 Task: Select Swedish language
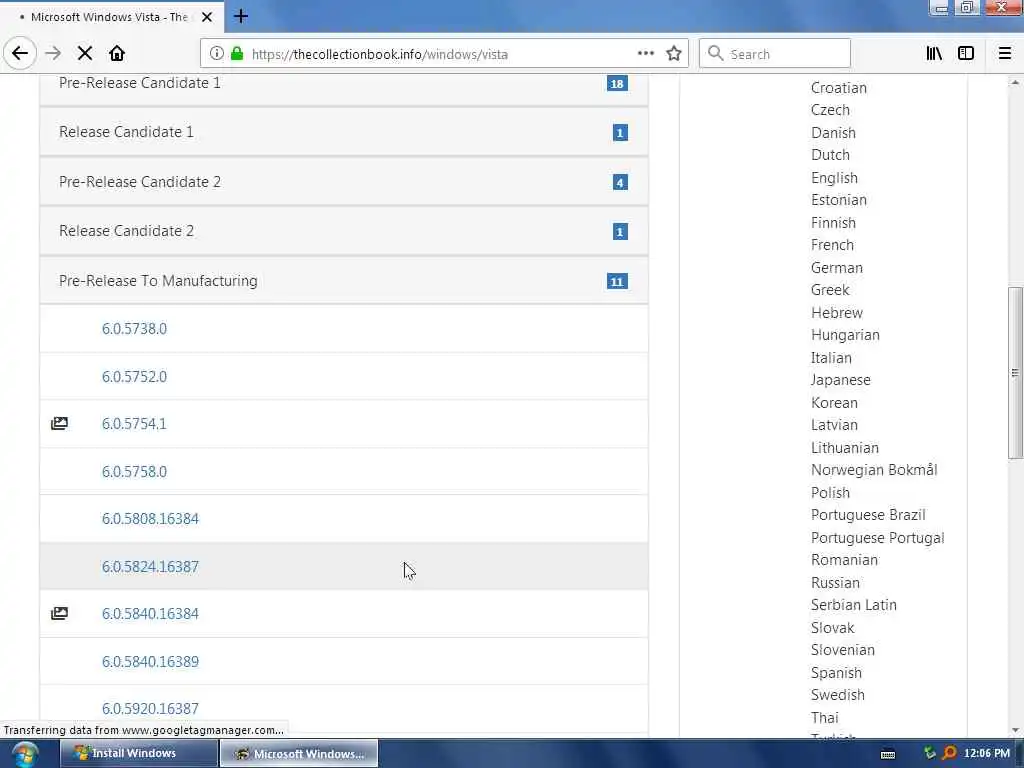pos(837,695)
